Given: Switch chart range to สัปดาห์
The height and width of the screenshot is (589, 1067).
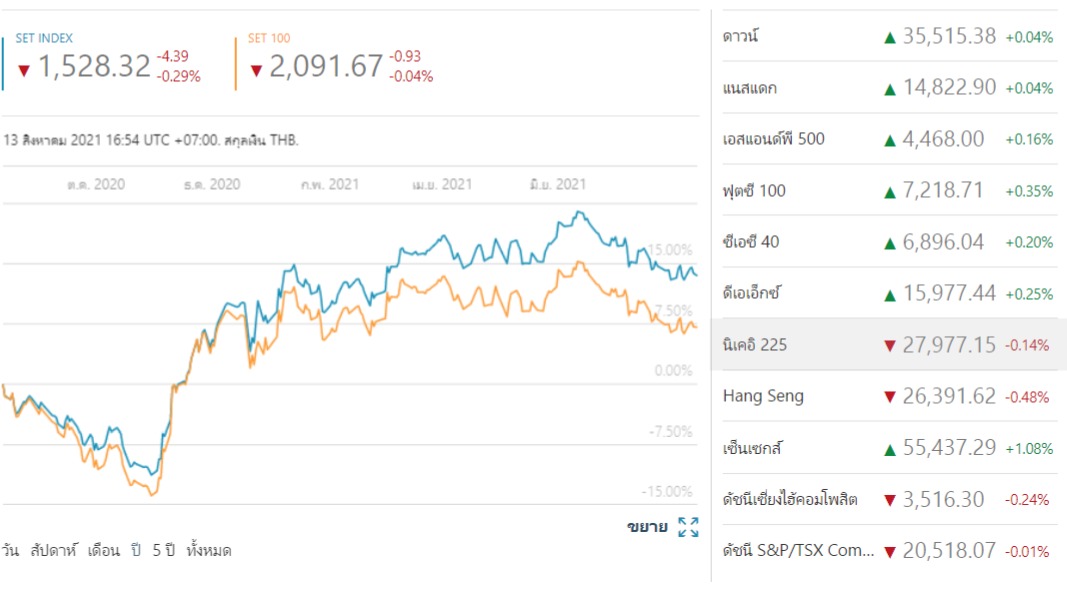Looking at the screenshot, I should [x=53, y=551].
